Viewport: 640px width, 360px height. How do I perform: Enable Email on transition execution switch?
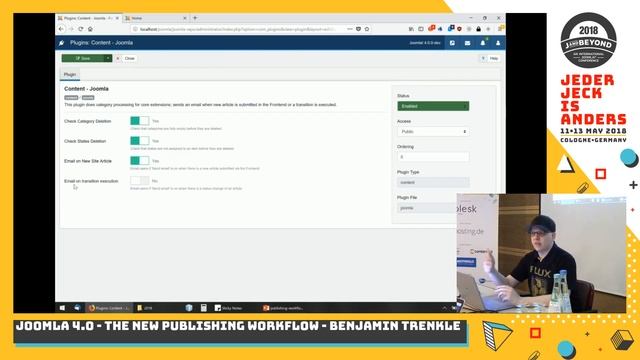(x=140, y=180)
